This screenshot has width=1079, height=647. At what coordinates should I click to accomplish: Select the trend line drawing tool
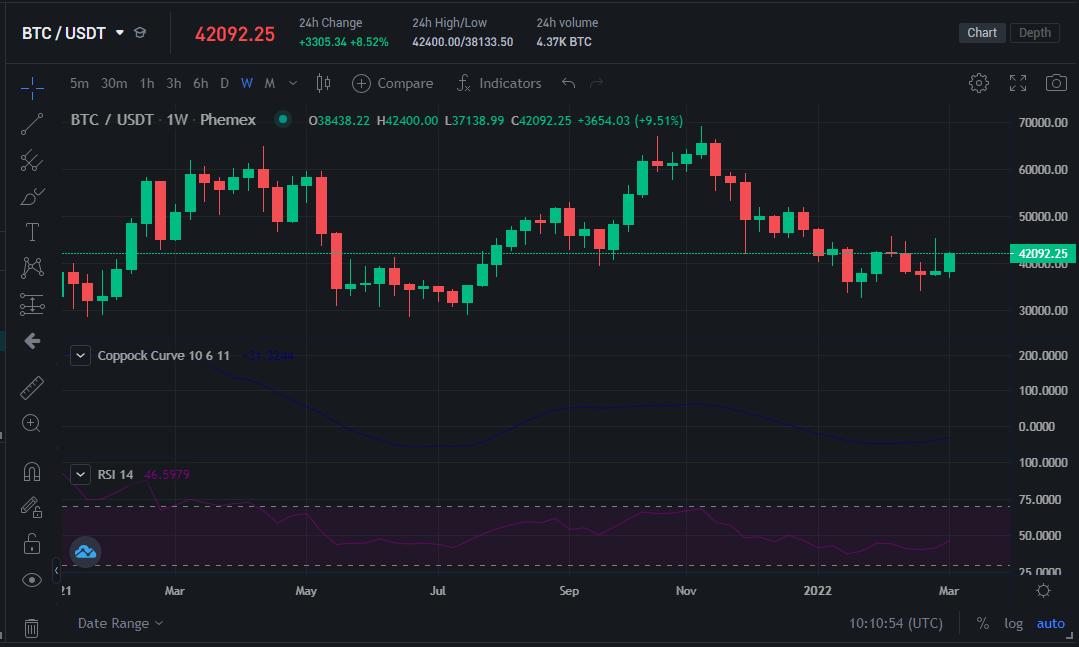(30, 124)
